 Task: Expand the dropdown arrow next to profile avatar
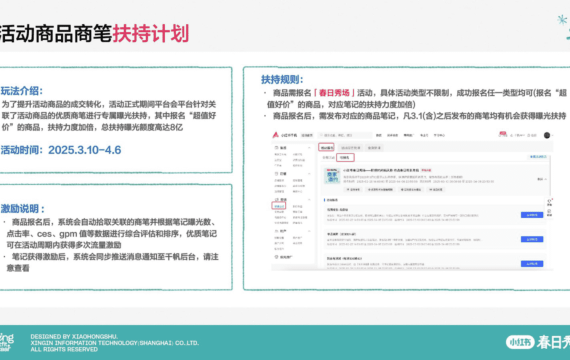552,136
